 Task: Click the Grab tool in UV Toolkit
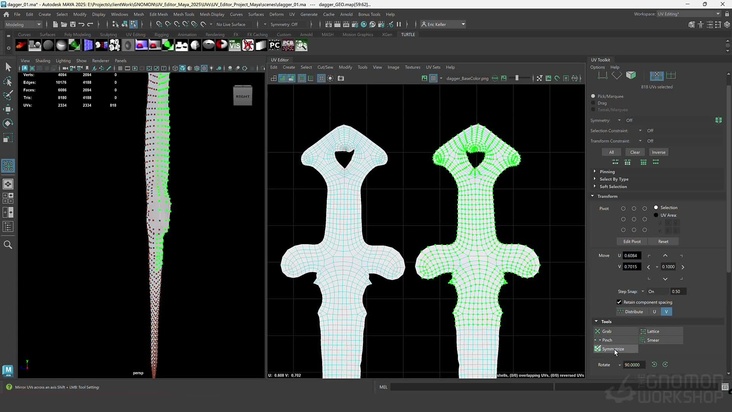click(616, 331)
